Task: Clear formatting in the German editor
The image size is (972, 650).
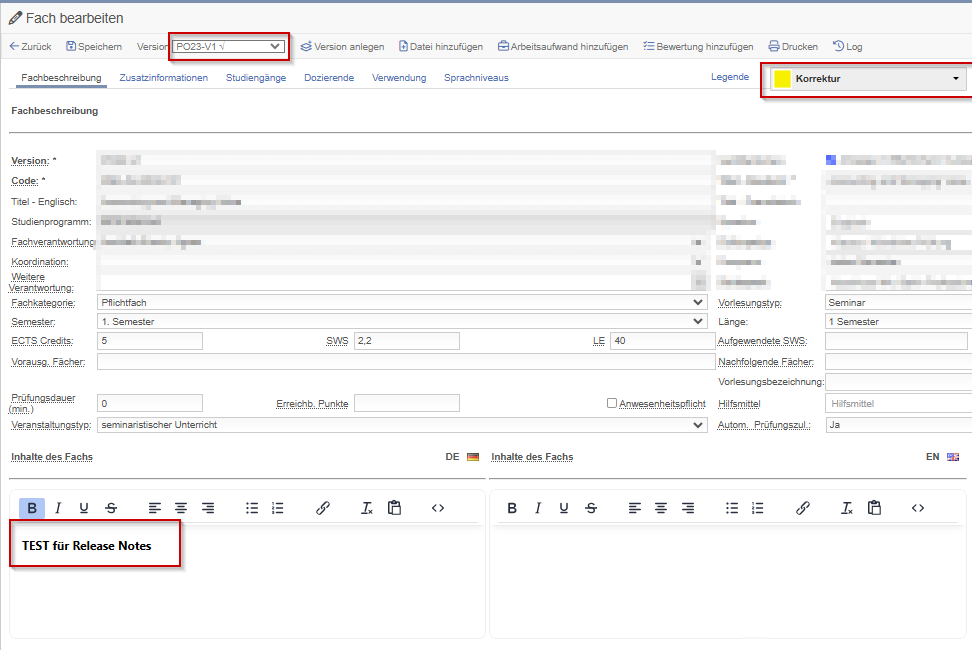Action: coord(367,508)
